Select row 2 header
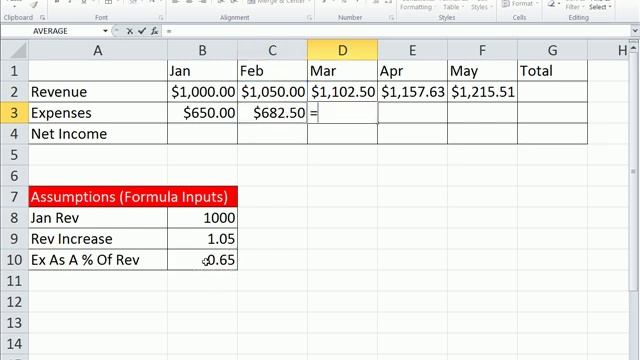 (14, 92)
